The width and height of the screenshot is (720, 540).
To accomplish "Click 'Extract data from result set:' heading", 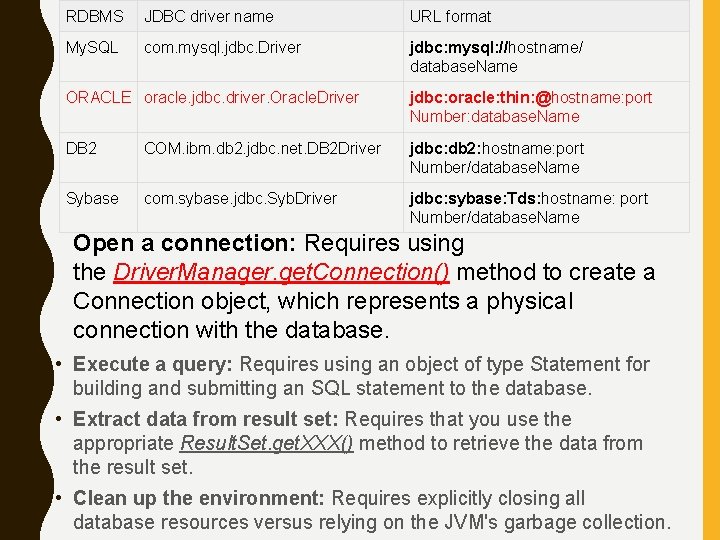I will tap(205, 419).
